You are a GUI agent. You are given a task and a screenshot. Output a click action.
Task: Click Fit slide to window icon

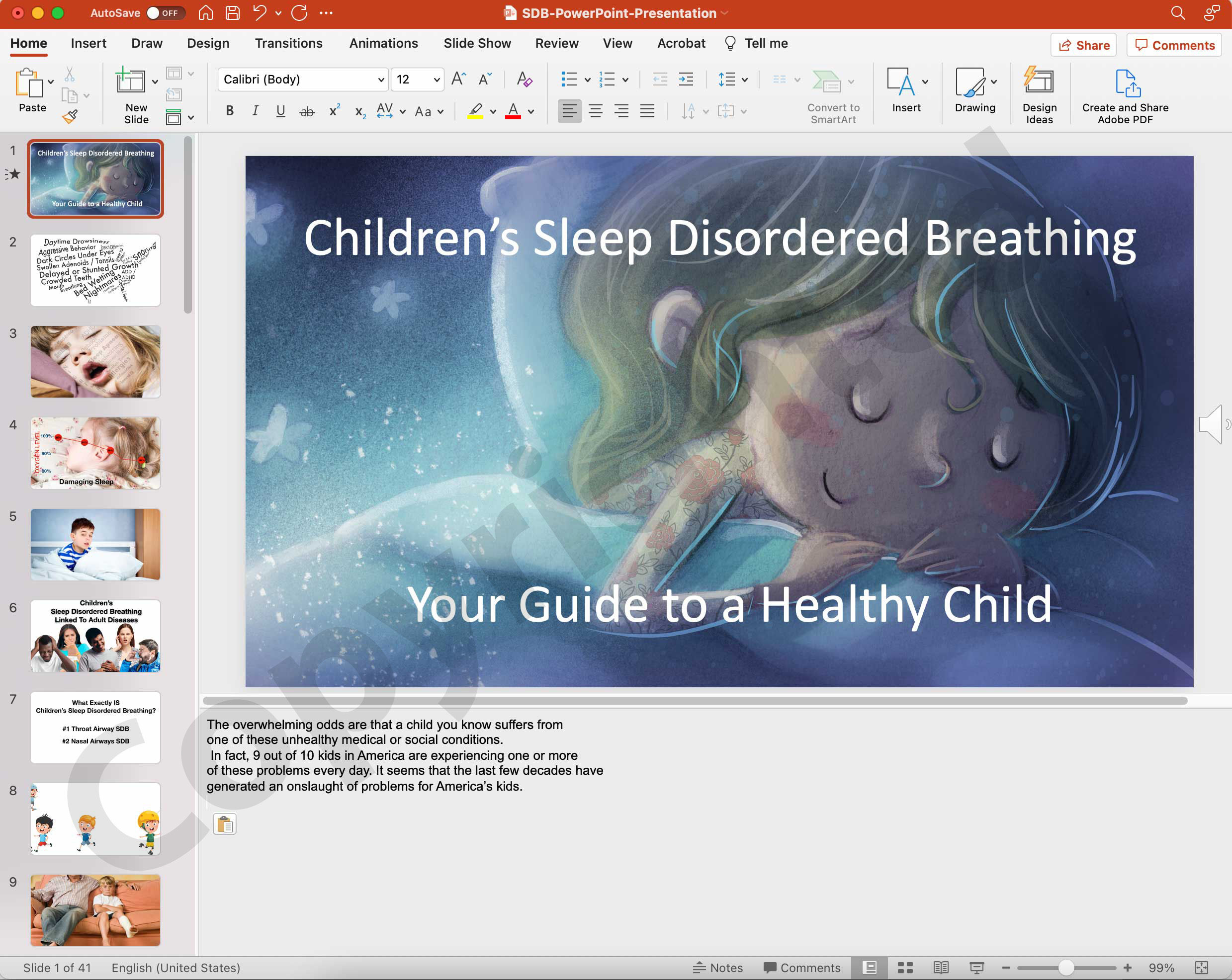click(x=1202, y=968)
